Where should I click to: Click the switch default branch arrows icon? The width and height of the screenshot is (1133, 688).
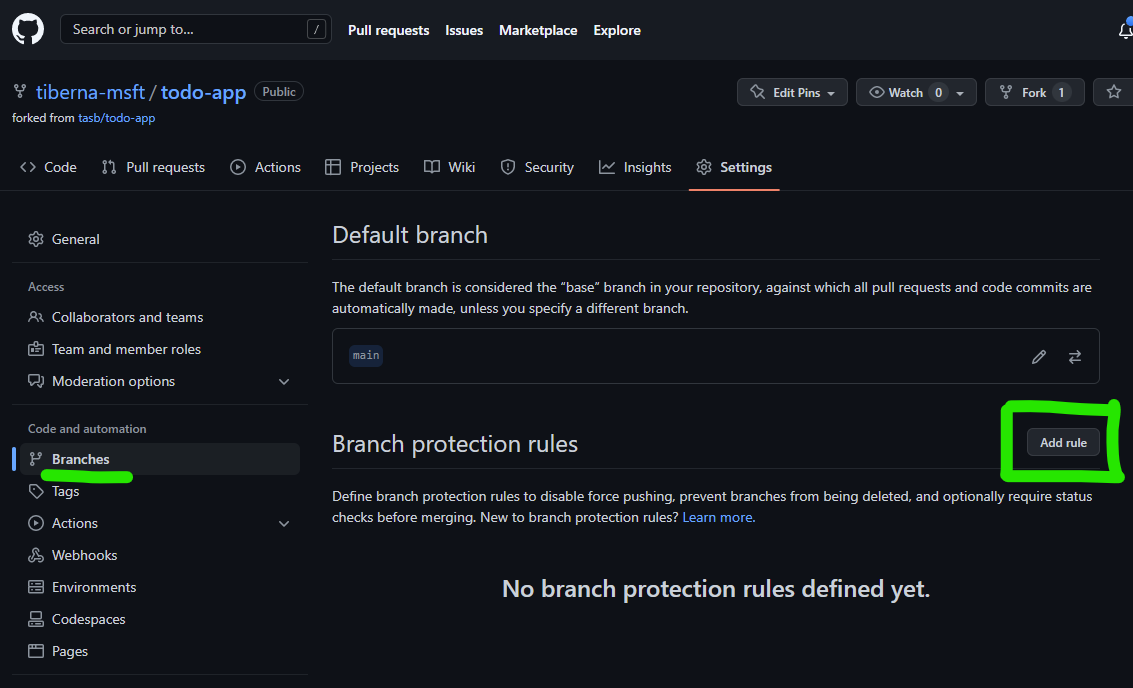[1075, 357]
